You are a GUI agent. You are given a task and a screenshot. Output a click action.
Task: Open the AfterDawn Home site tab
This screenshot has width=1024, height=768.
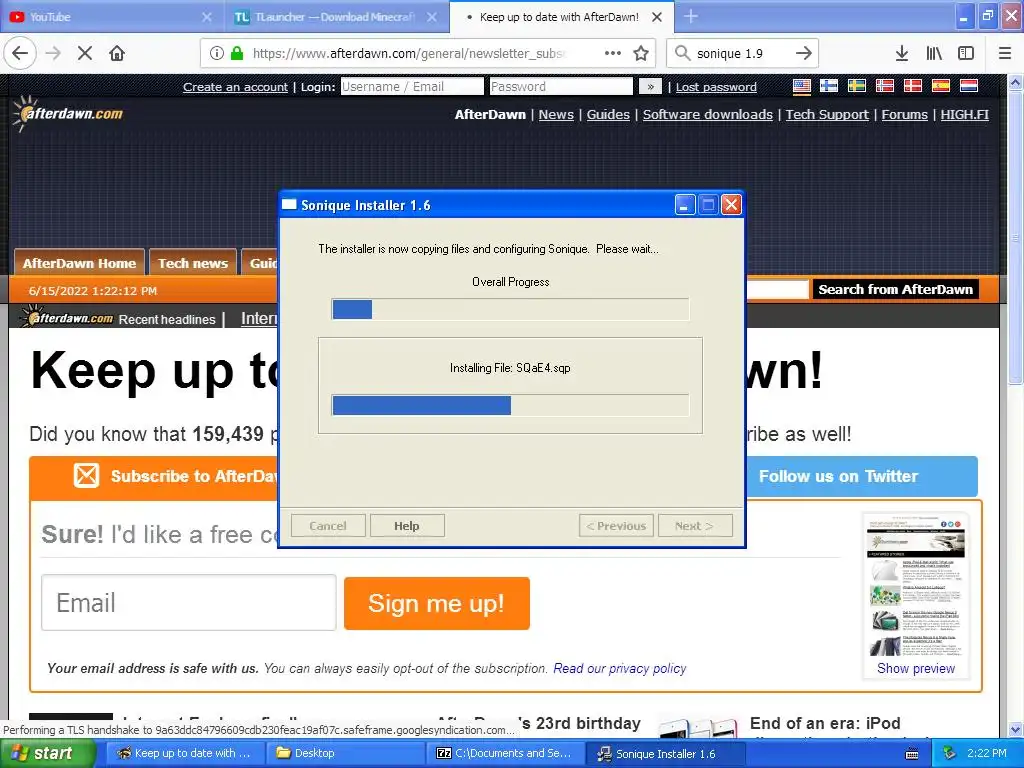point(79,263)
